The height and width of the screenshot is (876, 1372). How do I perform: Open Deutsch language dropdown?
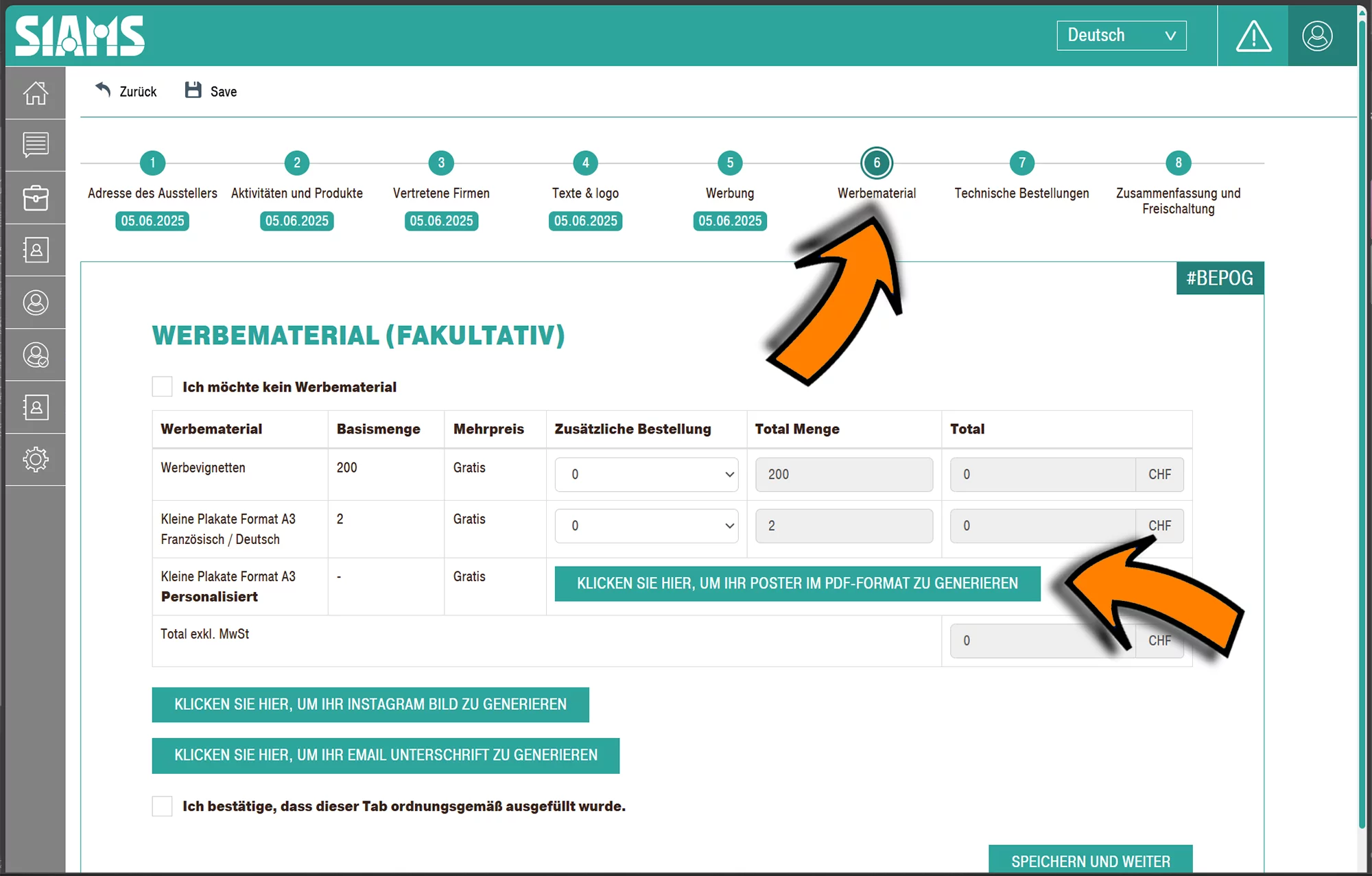[1121, 36]
